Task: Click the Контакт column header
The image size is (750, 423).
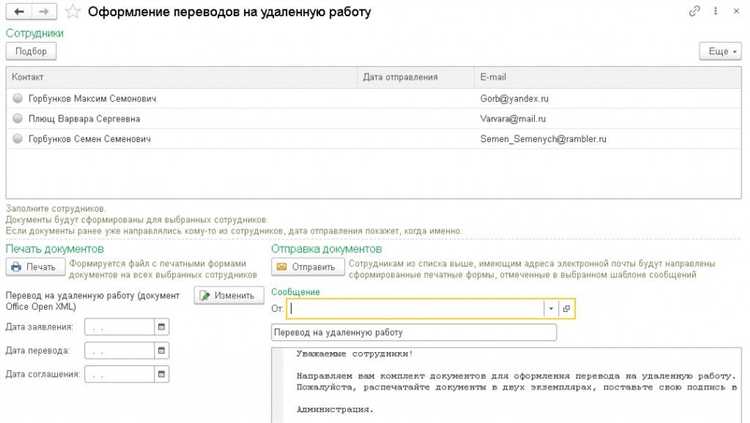Action: pyautogui.click(x=28, y=77)
